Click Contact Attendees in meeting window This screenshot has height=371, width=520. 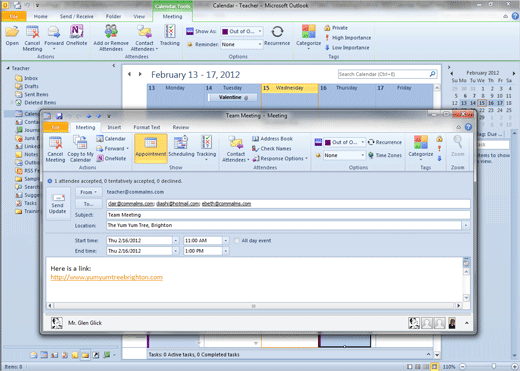[x=236, y=149]
